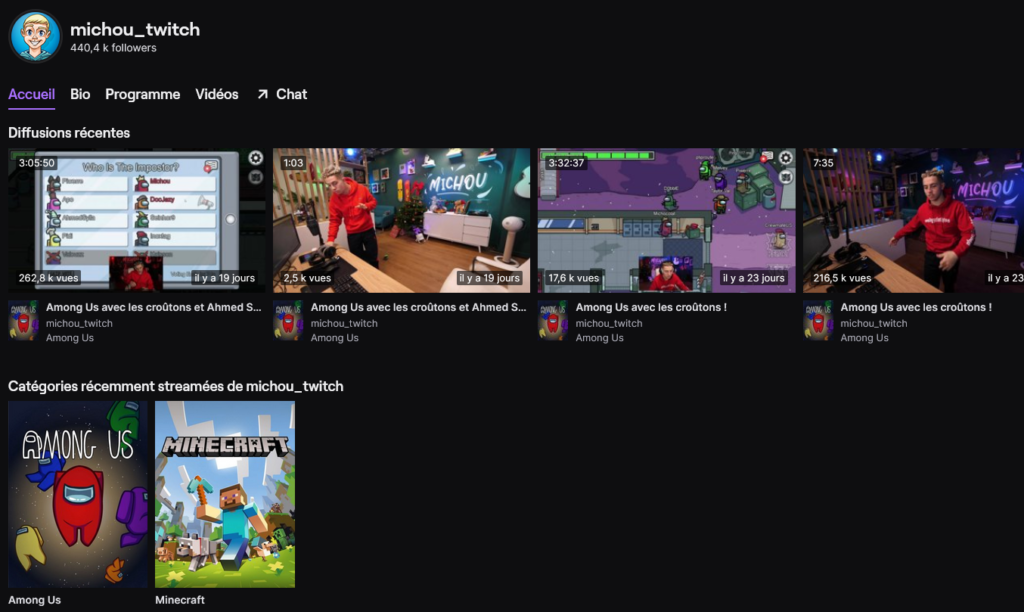The image size is (1024, 612).
Task: Click michou_twitch channel link under first video
Action: pos(79,323)
